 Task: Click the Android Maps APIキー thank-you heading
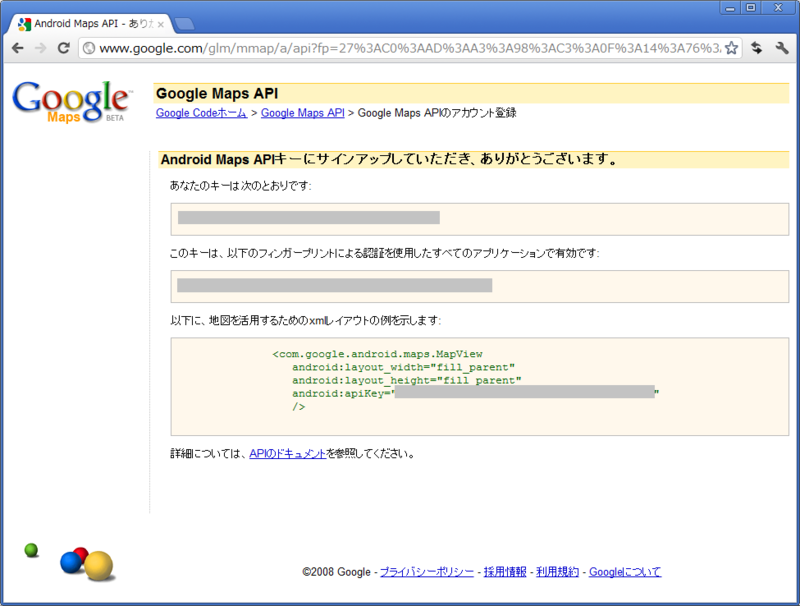pos(389,159)
